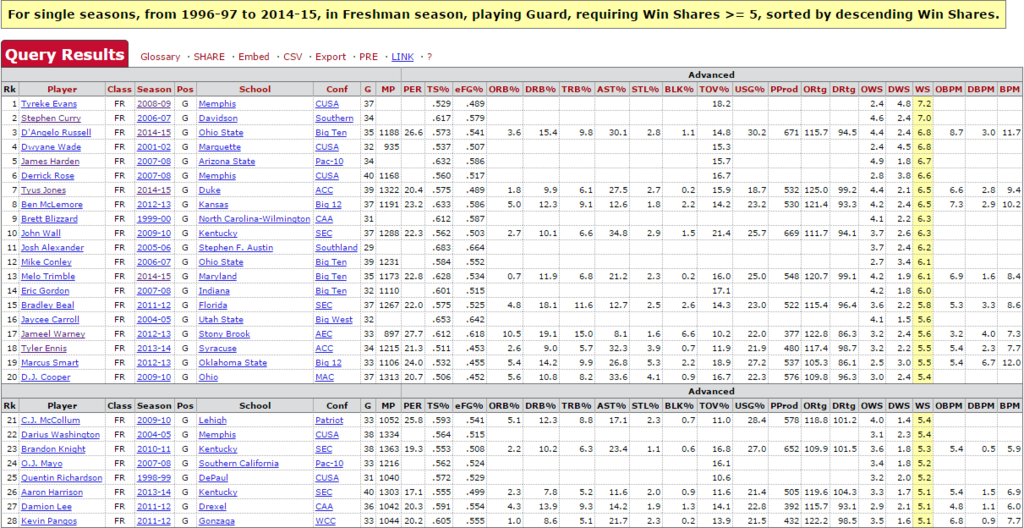Open the 1998-99 season link for Quentin Richardson
Viewport: 1024px width, 528px height.
pyautogui.click(x=154, y=478)
